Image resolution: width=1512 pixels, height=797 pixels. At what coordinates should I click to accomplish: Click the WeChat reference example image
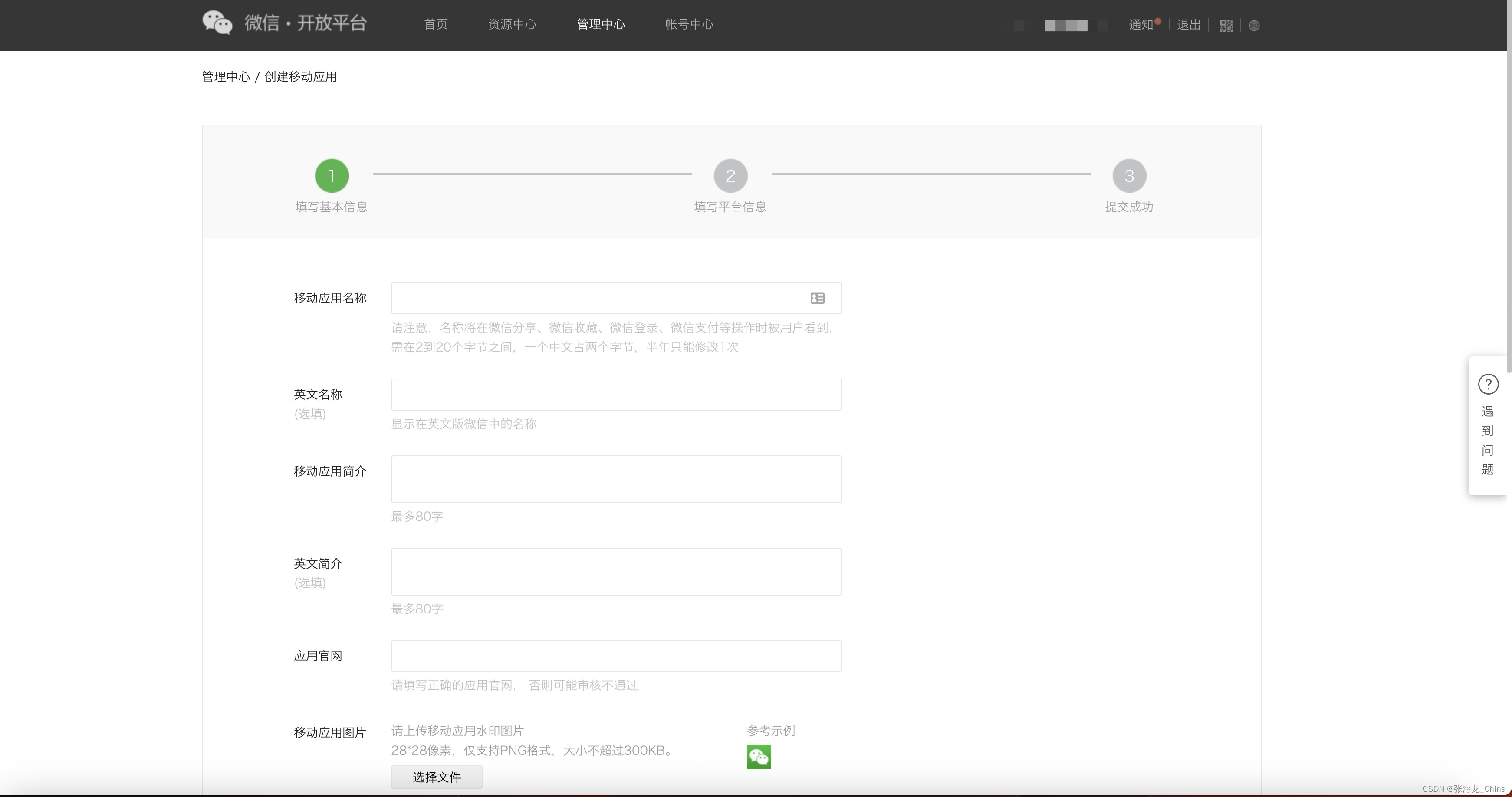point(758,757)
